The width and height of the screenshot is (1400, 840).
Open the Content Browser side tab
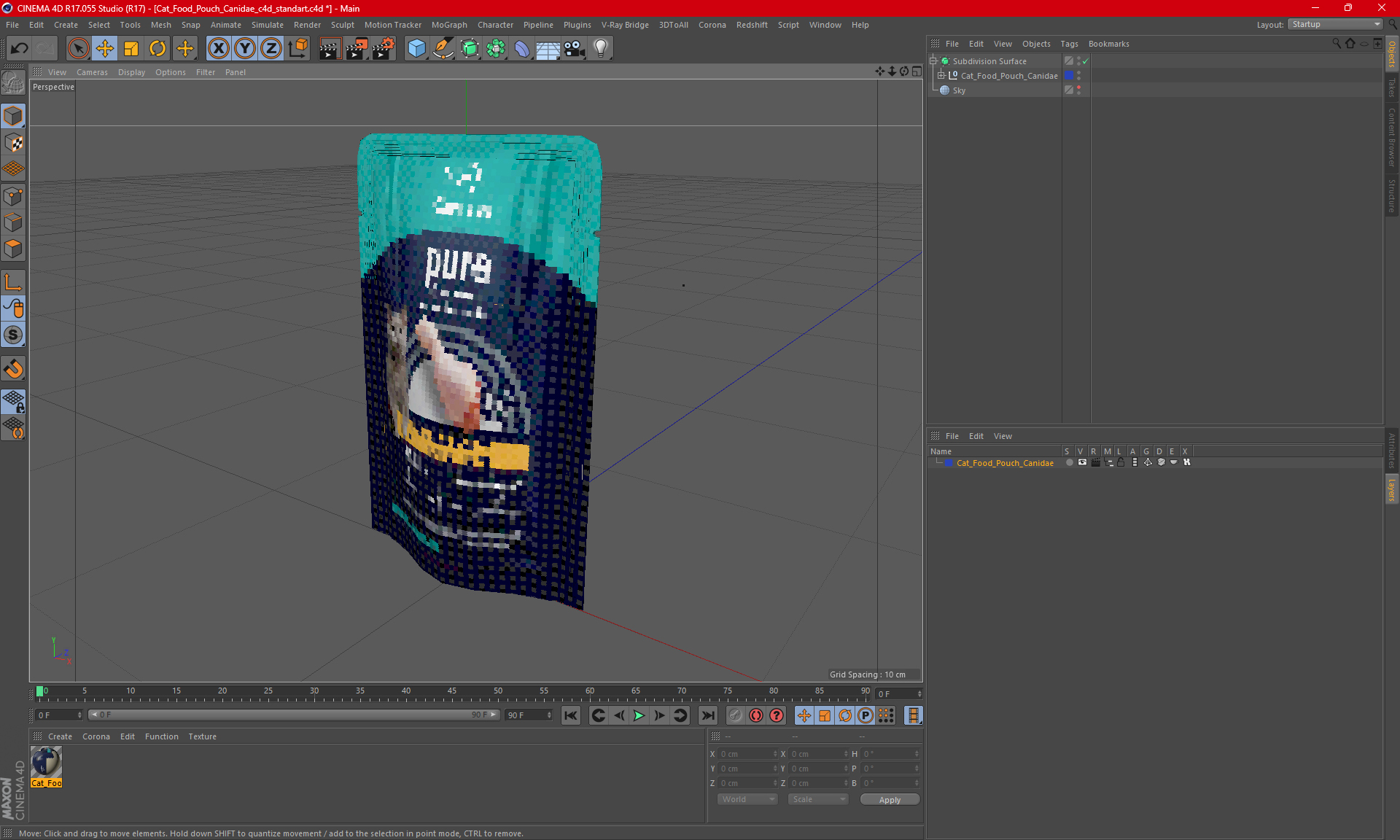click(x=1392, y=137)
